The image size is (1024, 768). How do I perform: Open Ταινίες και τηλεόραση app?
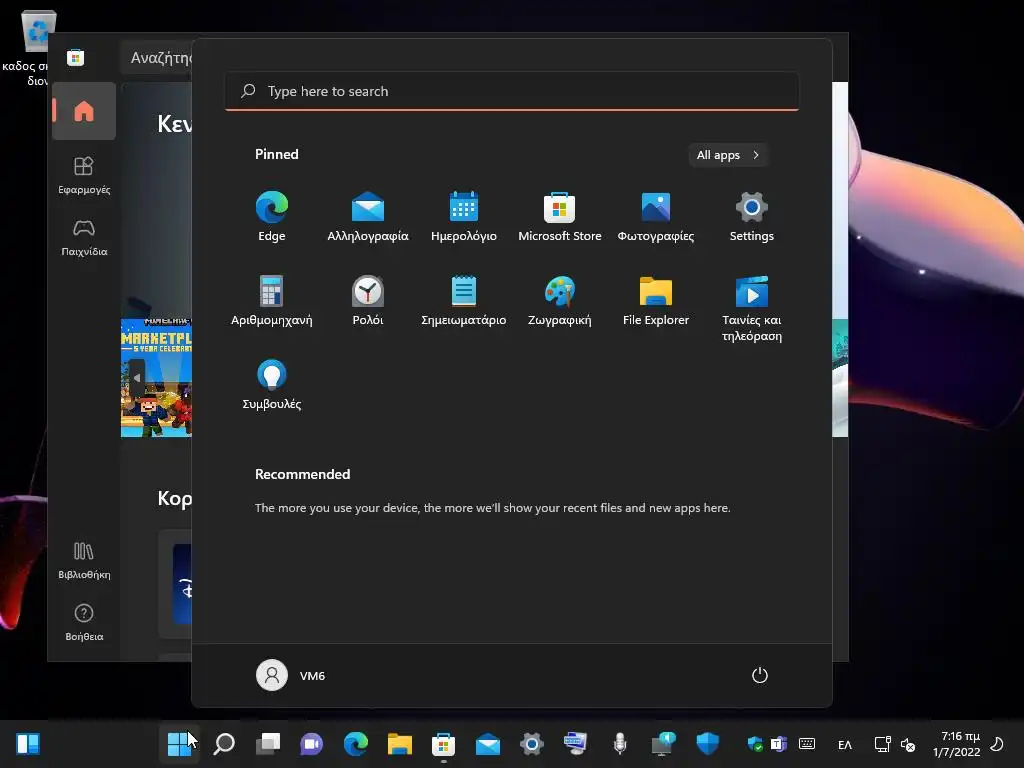click(752, 309)
